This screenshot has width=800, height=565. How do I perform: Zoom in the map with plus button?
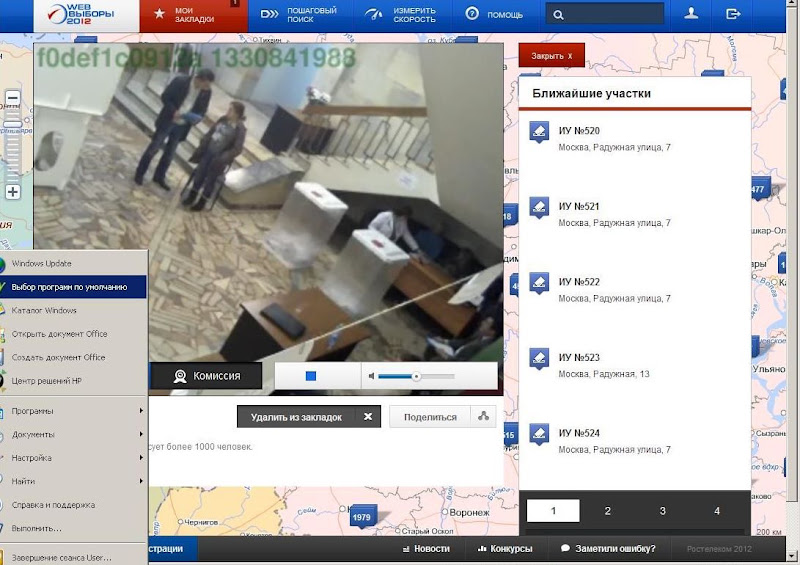coord(13,192)
